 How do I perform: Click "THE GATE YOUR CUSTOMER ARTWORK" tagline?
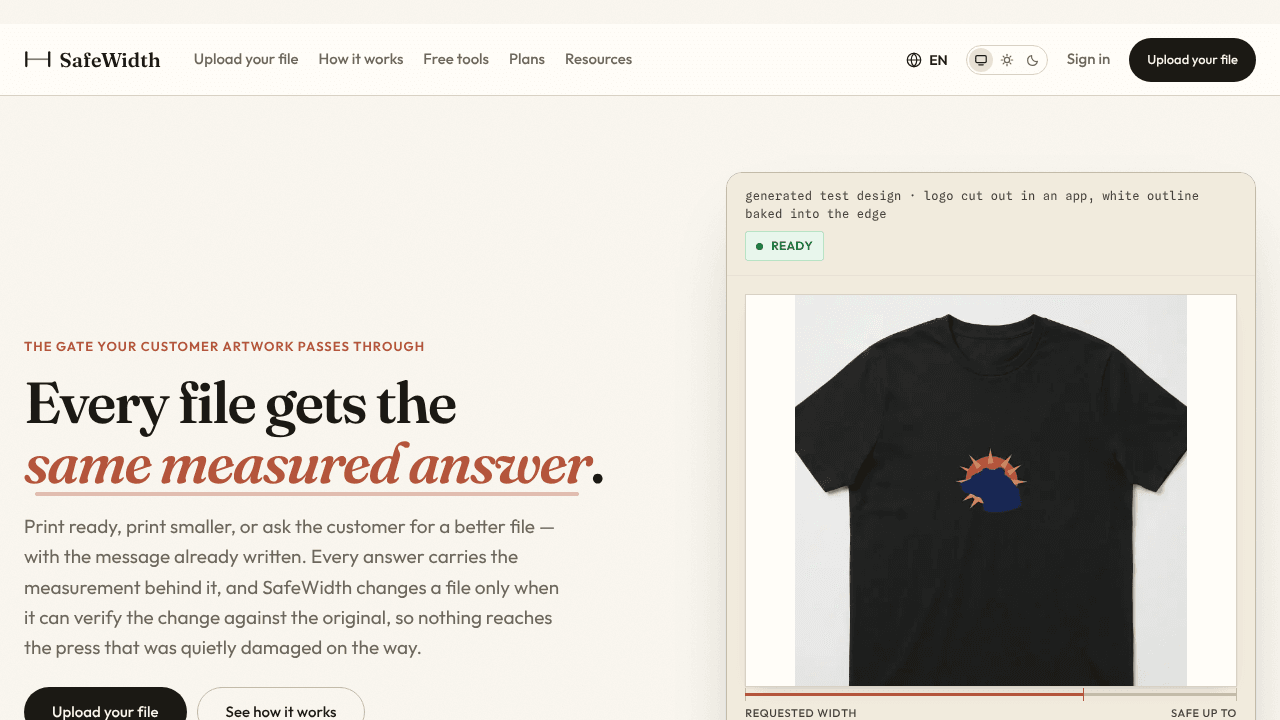pos(224,347)
